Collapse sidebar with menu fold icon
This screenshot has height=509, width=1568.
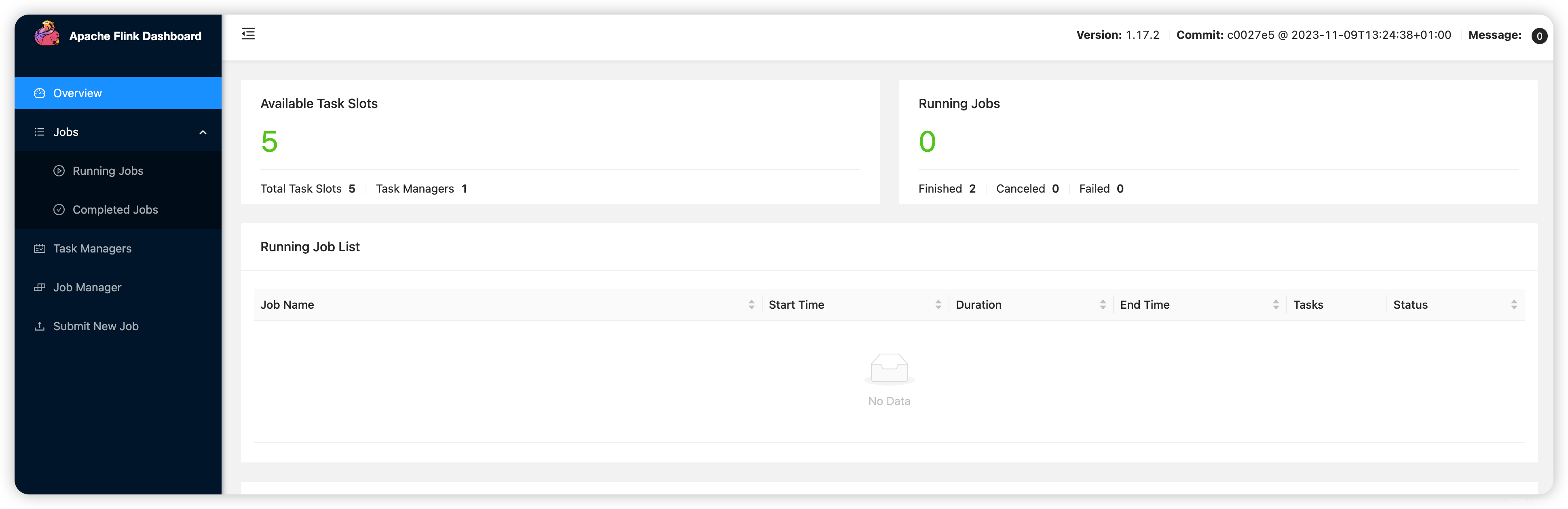coord(248,34)
